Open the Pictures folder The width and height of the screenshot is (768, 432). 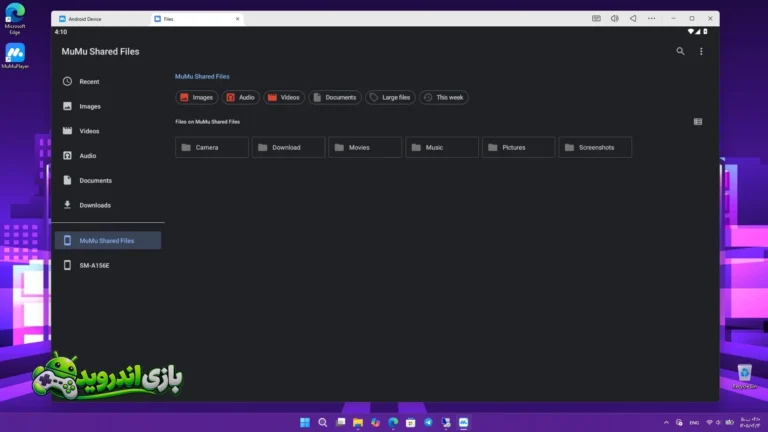point(519,147)
